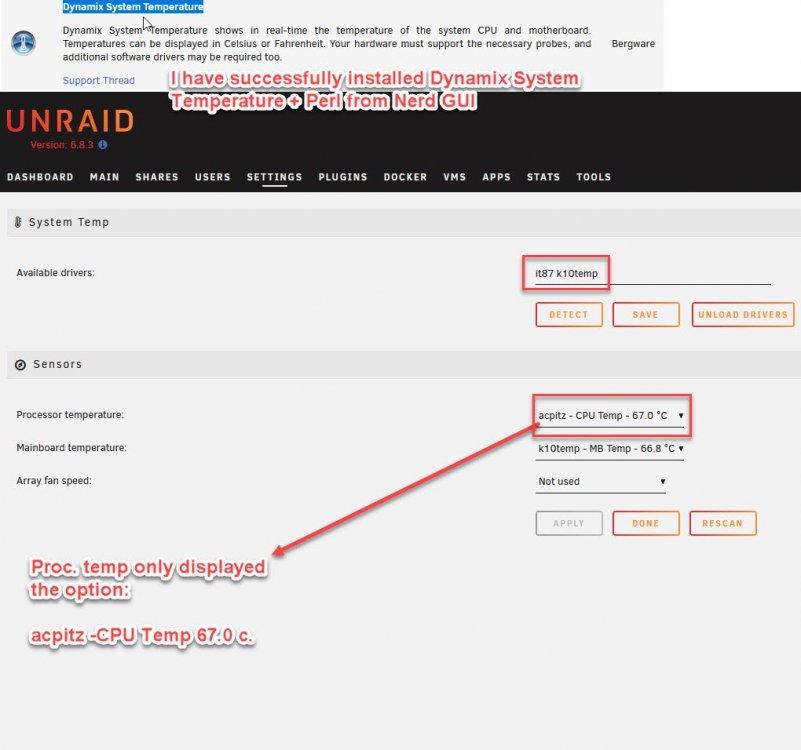The height and width of the screenshot is (750, 801).
Task: Click the Available drivers label
Action: (55, 273)
